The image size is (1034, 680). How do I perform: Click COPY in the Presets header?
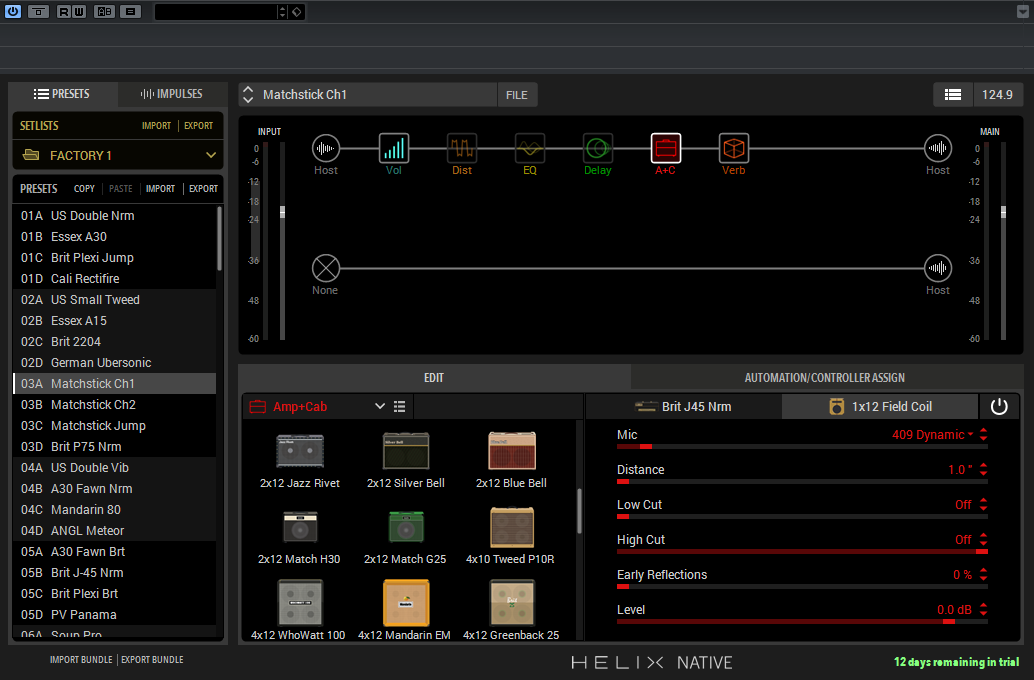pyautogui.click(x=84, y=189)
